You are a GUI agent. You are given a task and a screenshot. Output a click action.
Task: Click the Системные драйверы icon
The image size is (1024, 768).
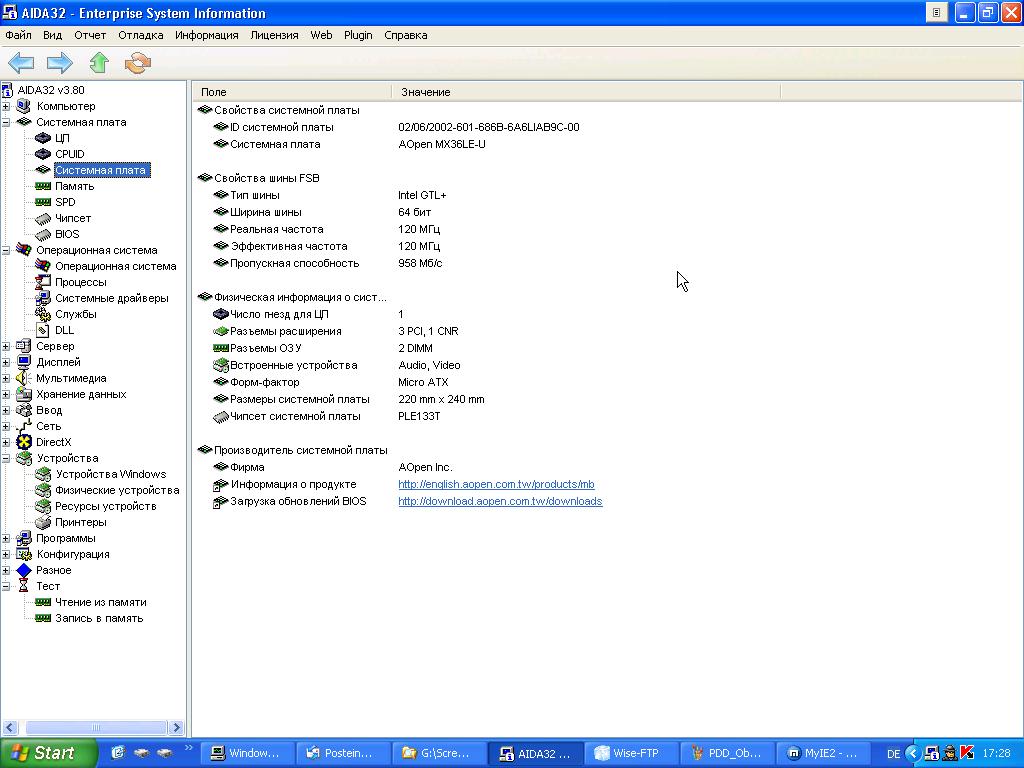[x=43, y=298]
